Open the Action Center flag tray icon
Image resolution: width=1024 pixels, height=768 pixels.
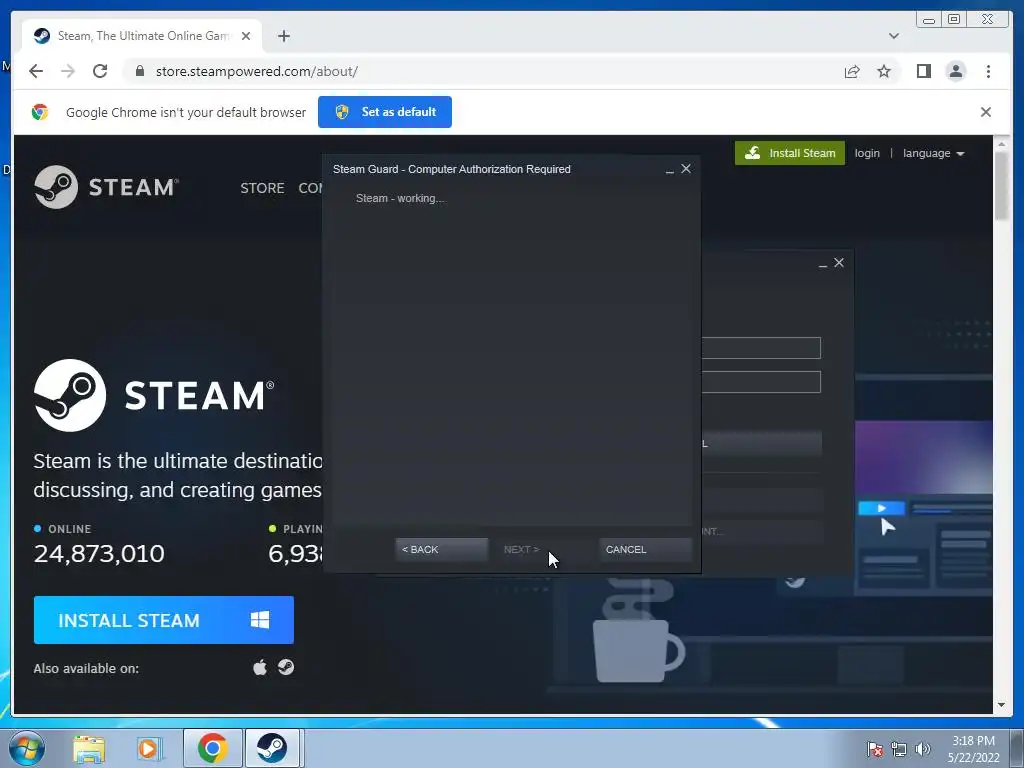coord(874,749)
